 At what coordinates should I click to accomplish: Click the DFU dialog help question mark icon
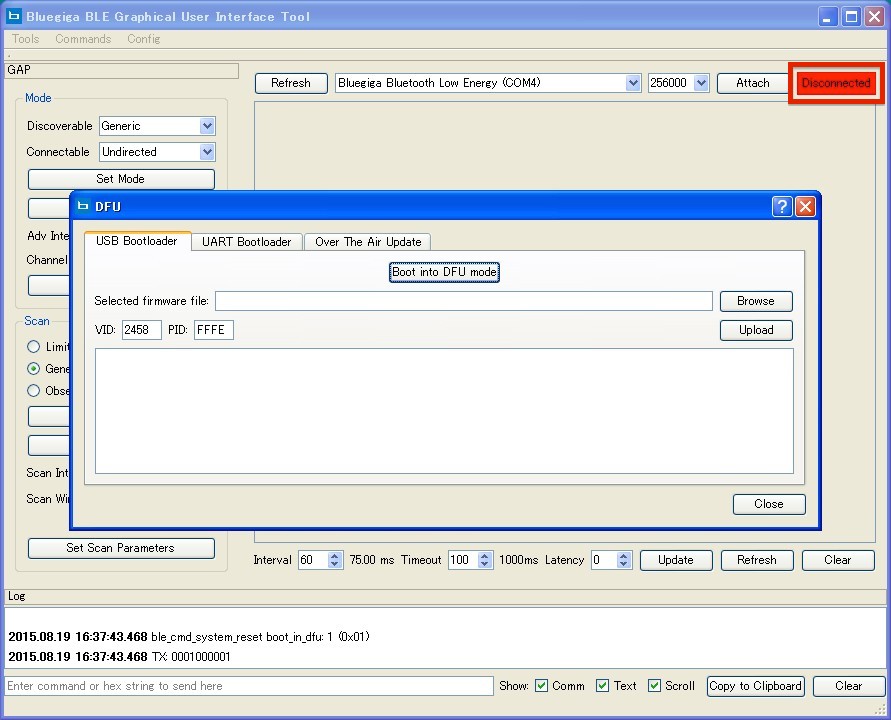pos(782,206)
